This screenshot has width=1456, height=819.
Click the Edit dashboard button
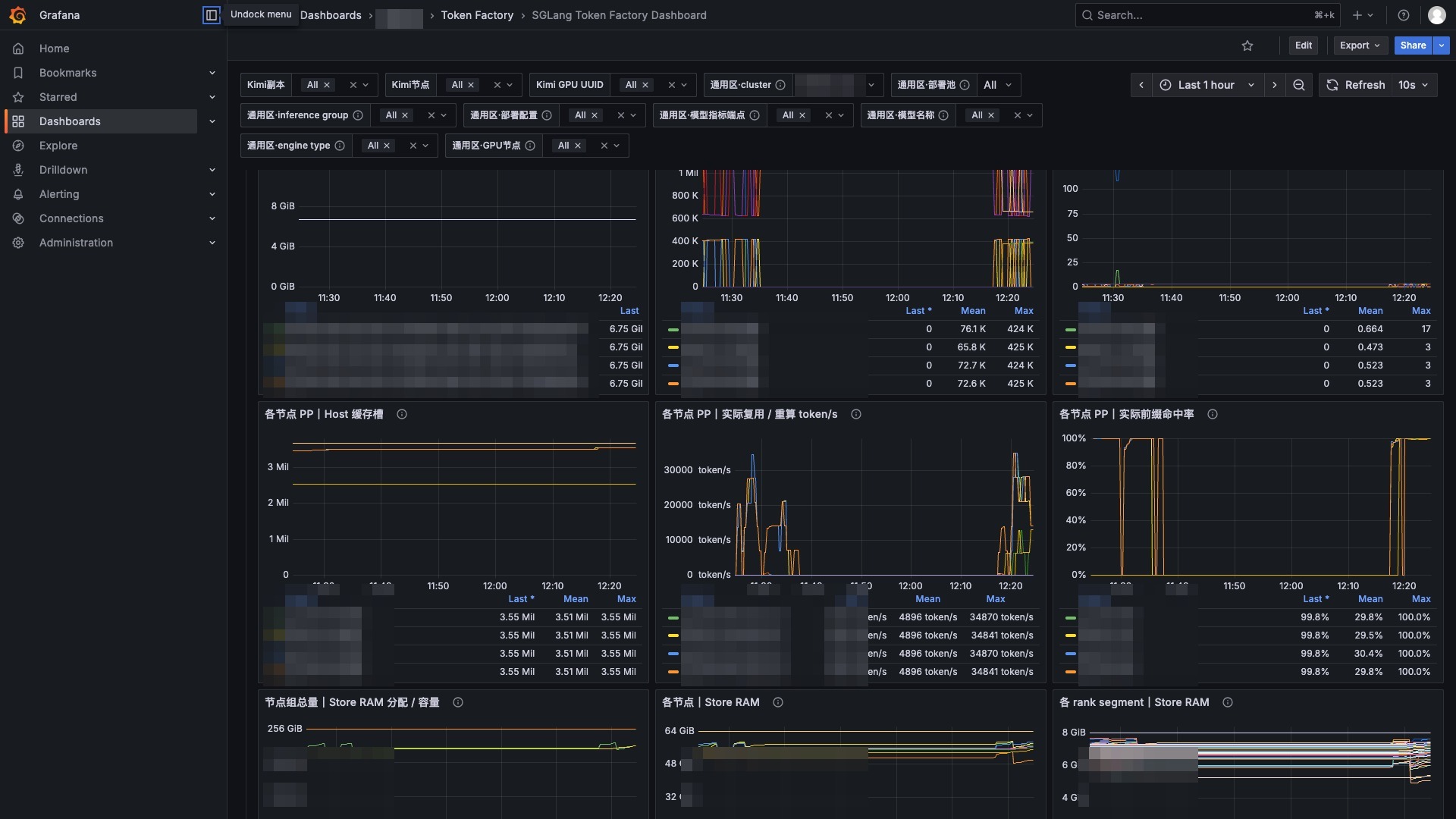[x=1304, y=45]
